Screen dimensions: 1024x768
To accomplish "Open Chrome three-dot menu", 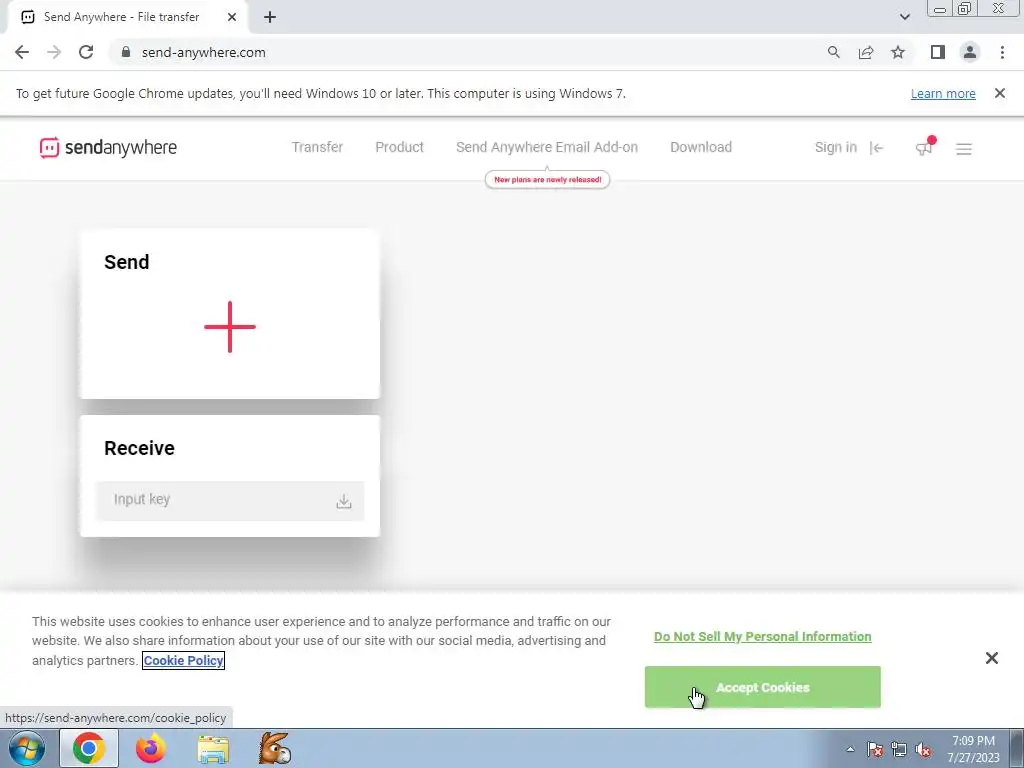I will (x=1002, y=52).
